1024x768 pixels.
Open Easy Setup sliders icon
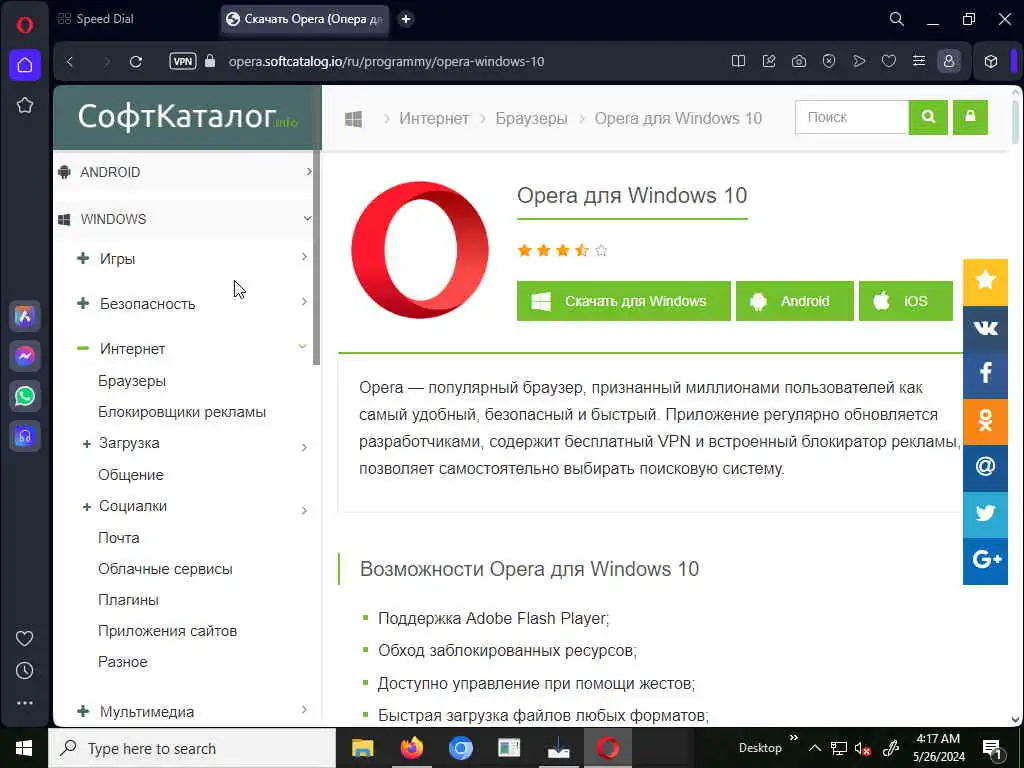pyautogui.click(x=919, y=61)
